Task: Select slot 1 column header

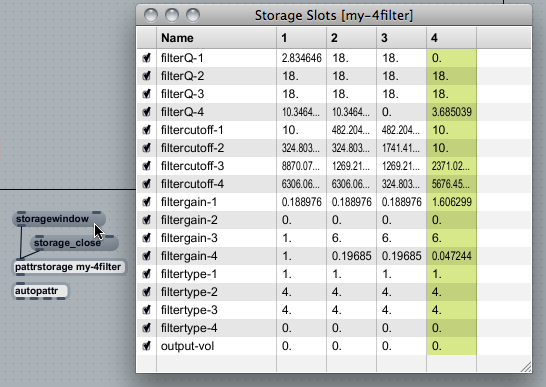Action: [x=302, y=38]
